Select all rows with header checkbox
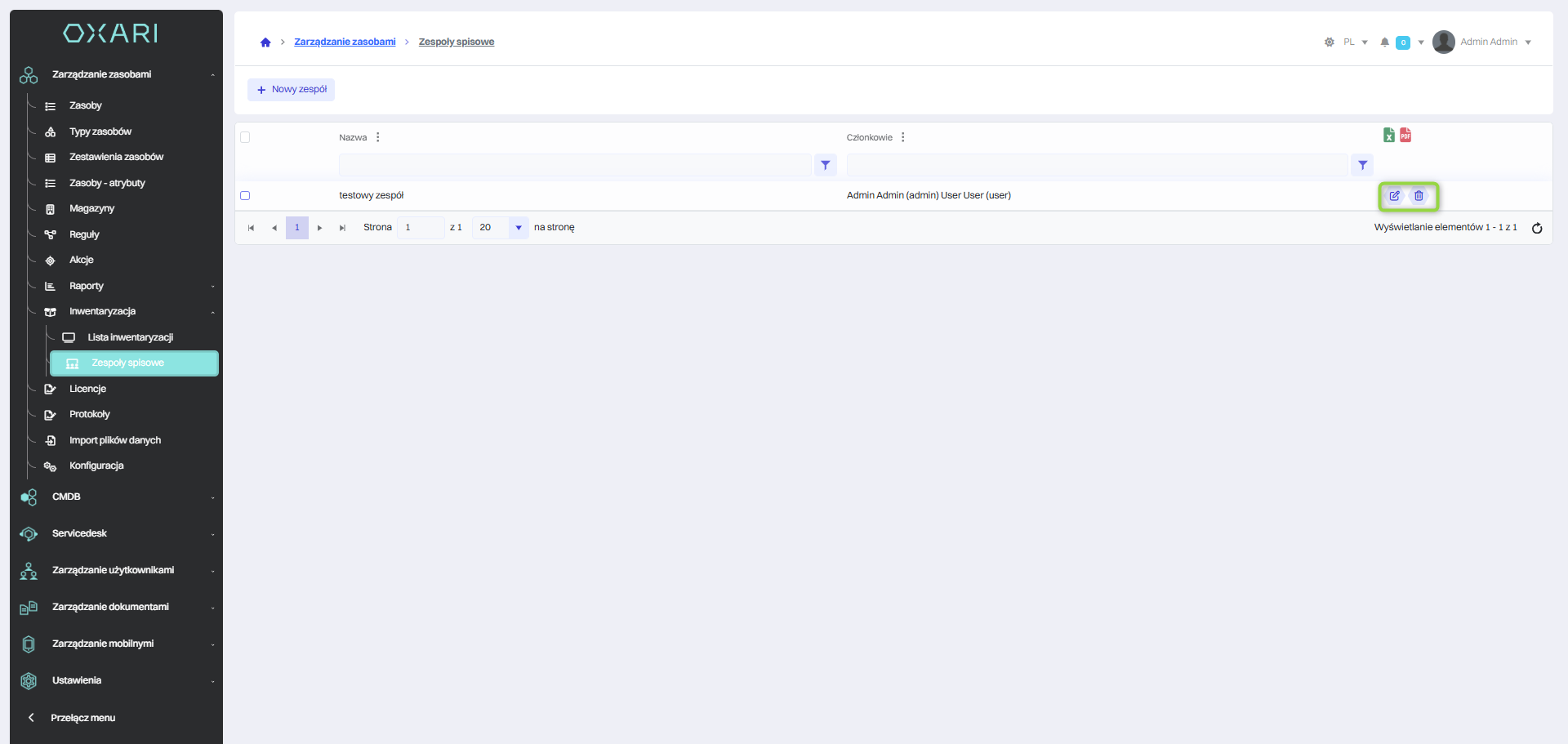 (245, 137)
